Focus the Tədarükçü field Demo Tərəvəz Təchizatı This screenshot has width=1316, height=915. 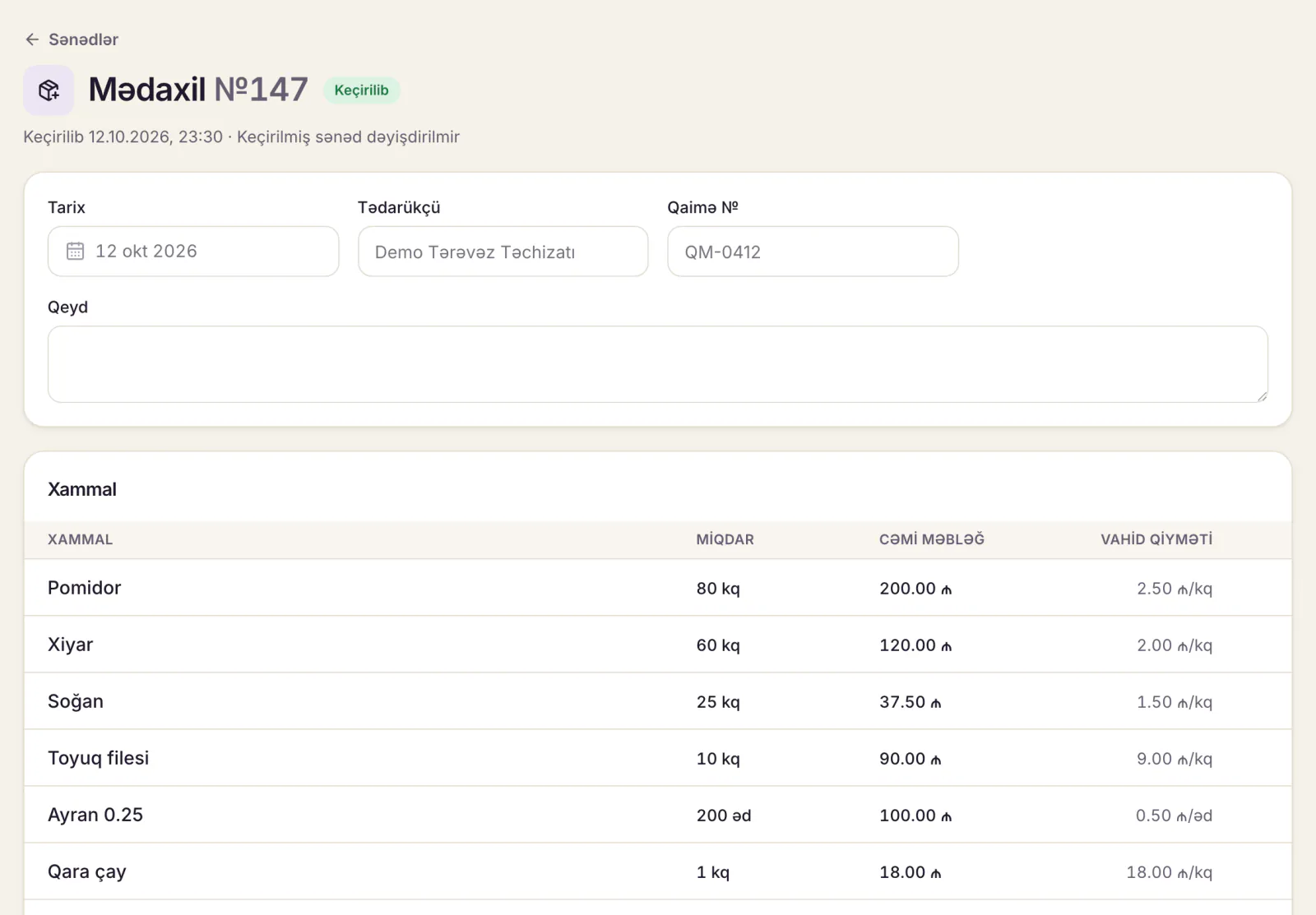(x=503, y=252)
